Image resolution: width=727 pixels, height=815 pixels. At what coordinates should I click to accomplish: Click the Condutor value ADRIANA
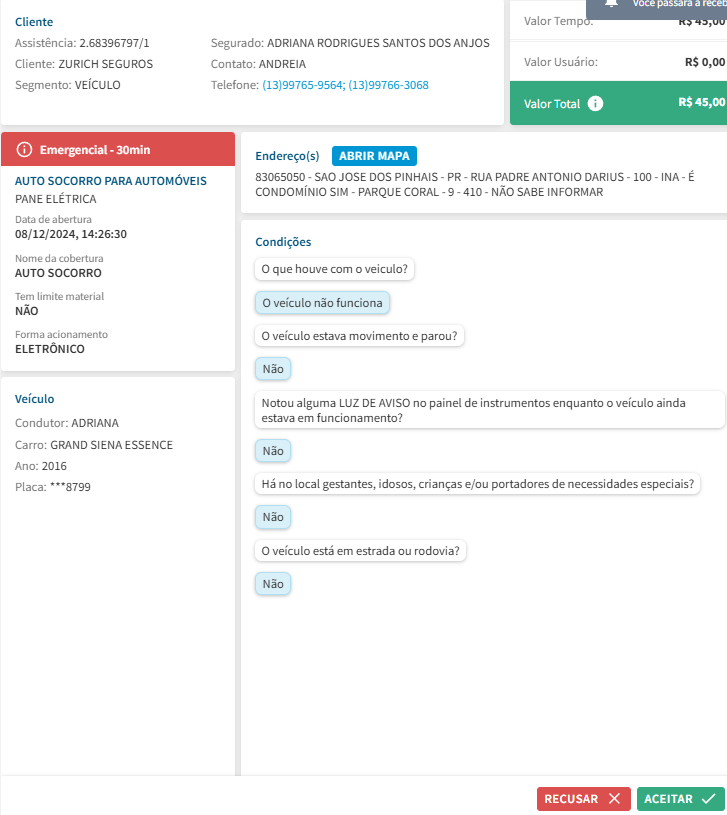pyautogui.click(x=95, y=423)
